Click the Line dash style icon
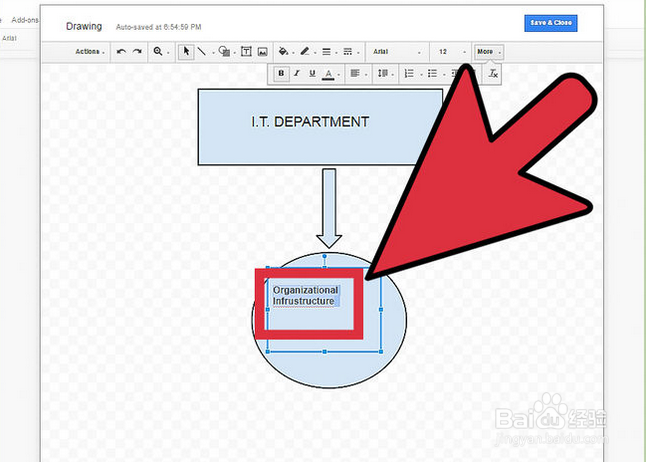This screenshot has height=462, width=646. 348,52
